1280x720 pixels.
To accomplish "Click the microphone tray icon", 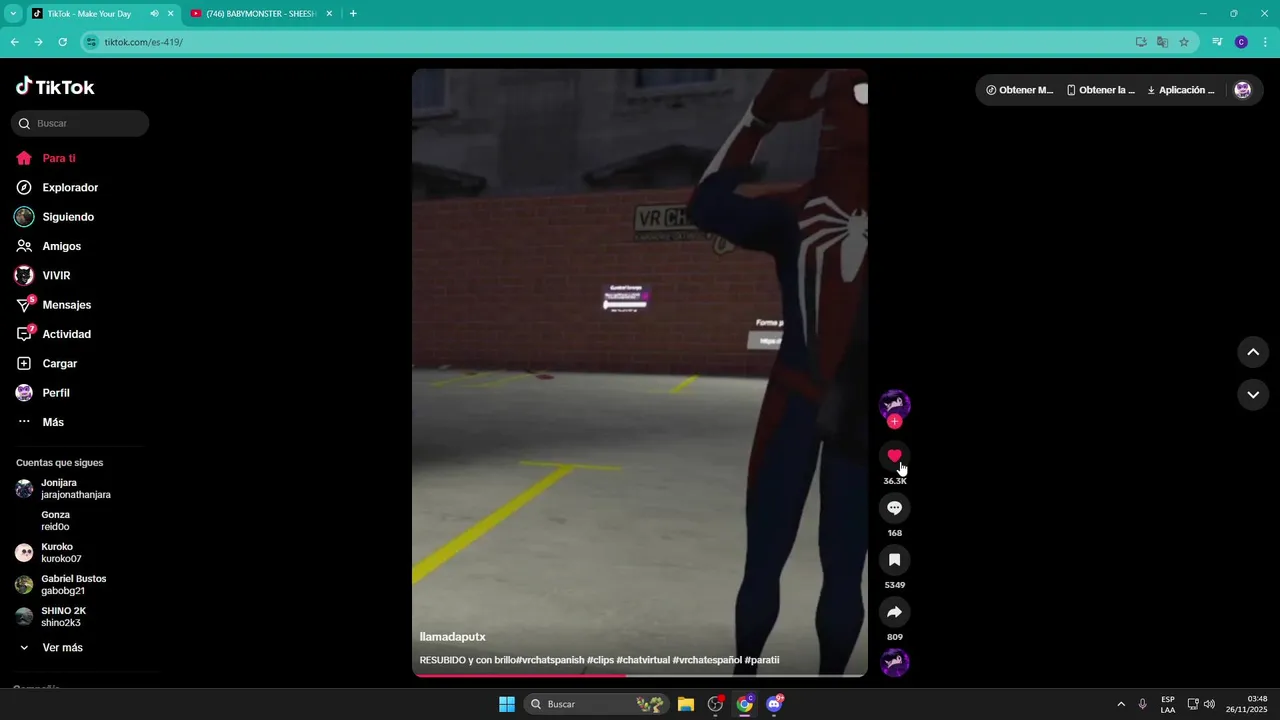I will click(x=1143, y=704).
